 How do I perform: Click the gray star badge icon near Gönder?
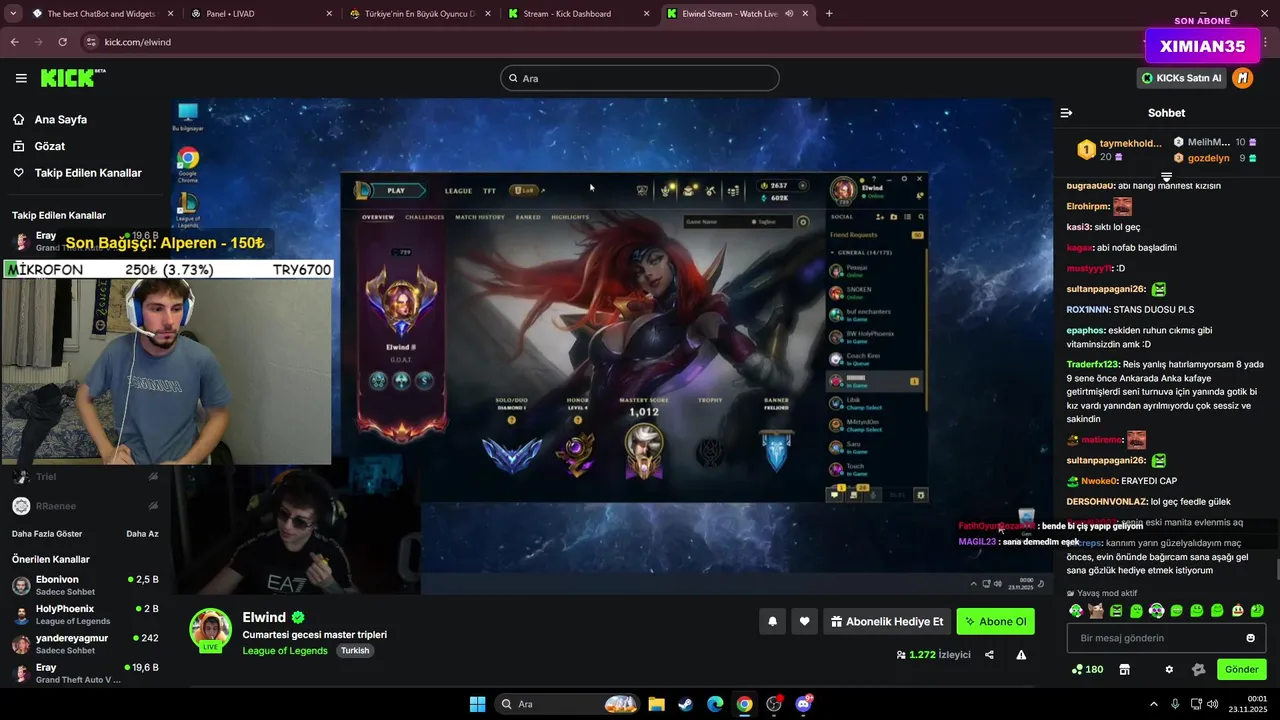point(1199,669)
